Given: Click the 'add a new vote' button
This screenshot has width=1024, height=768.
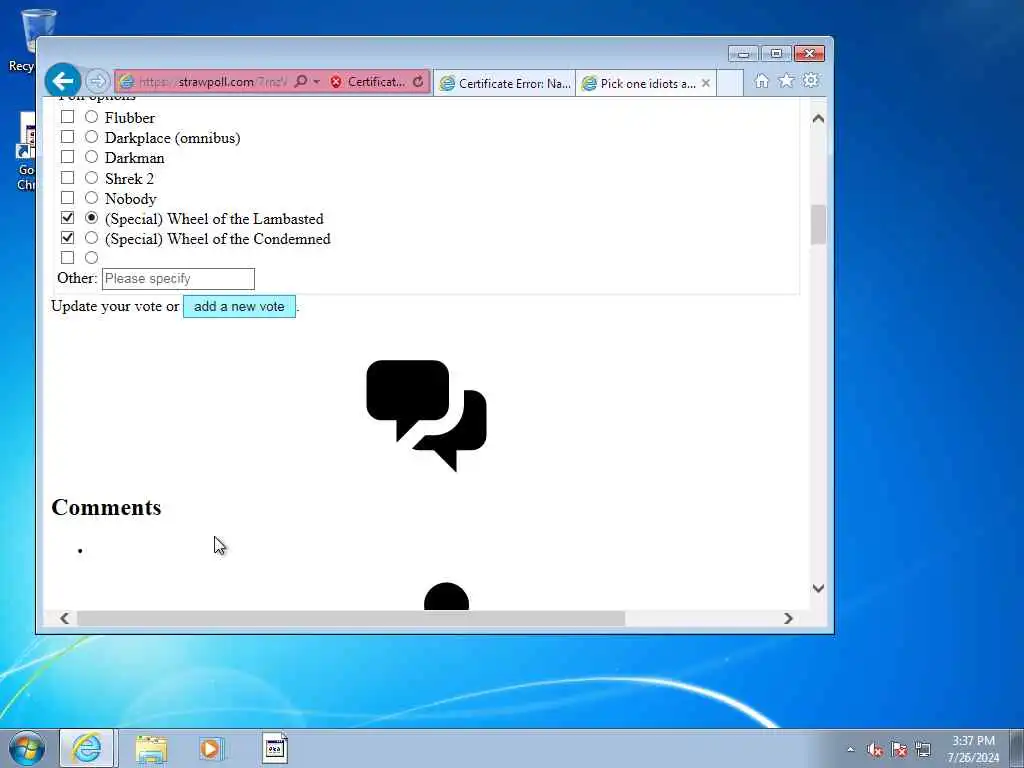Looking at the screenshot, I should [239, 306].
